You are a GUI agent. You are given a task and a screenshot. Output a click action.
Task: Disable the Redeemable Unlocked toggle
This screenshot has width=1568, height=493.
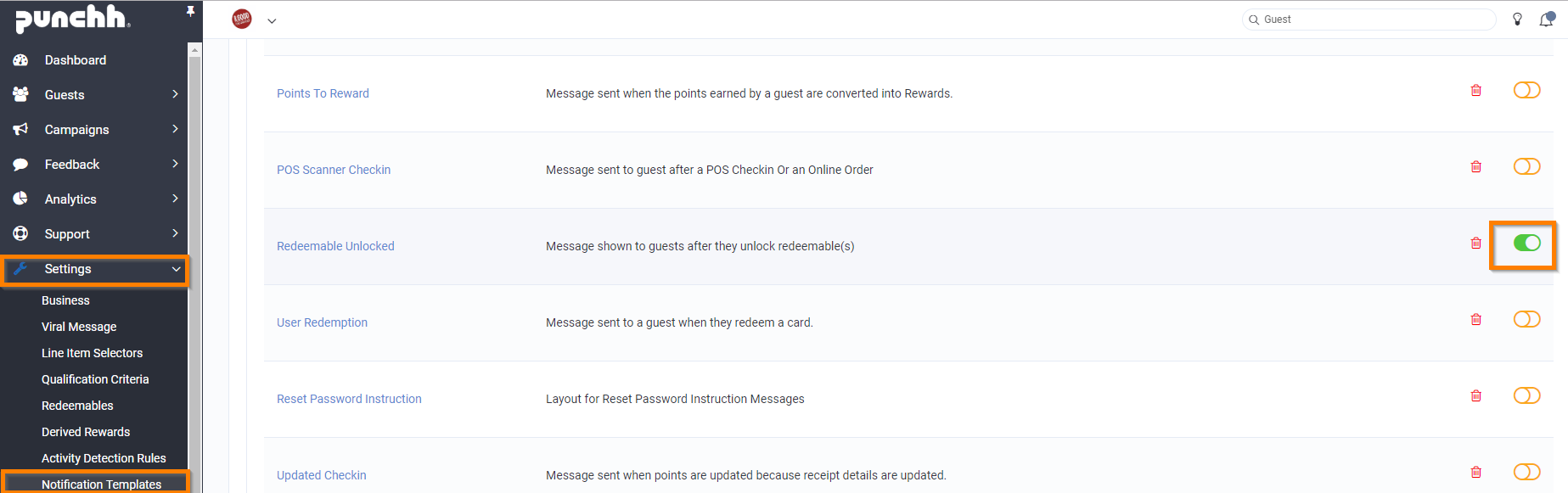(x=1526, y=244)
